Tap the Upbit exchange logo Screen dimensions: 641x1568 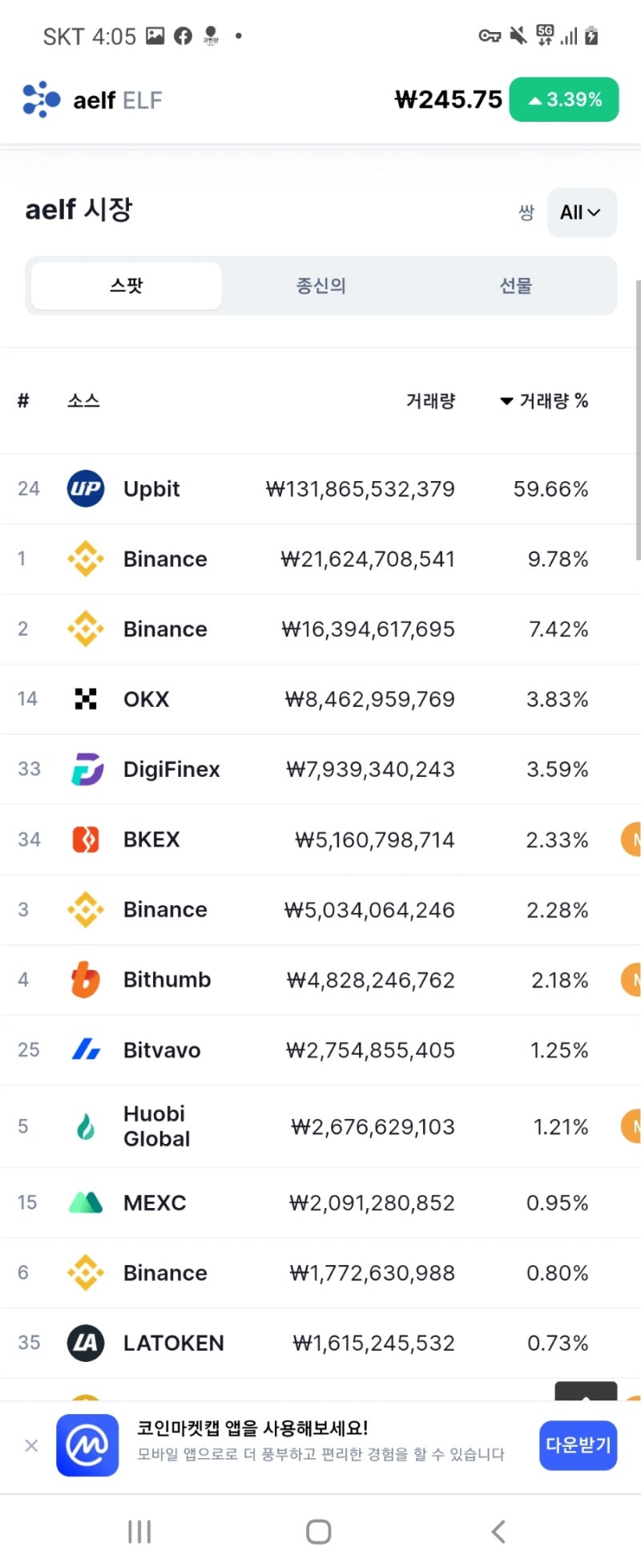[86, 489]
